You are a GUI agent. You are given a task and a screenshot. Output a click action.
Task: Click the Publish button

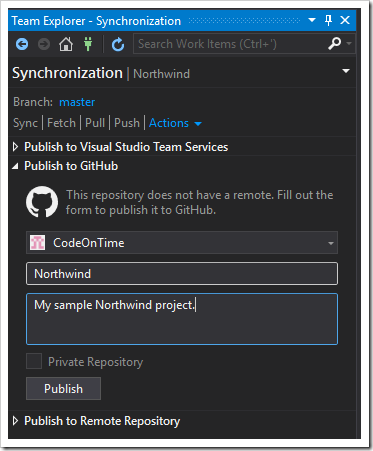pos(63,389)
